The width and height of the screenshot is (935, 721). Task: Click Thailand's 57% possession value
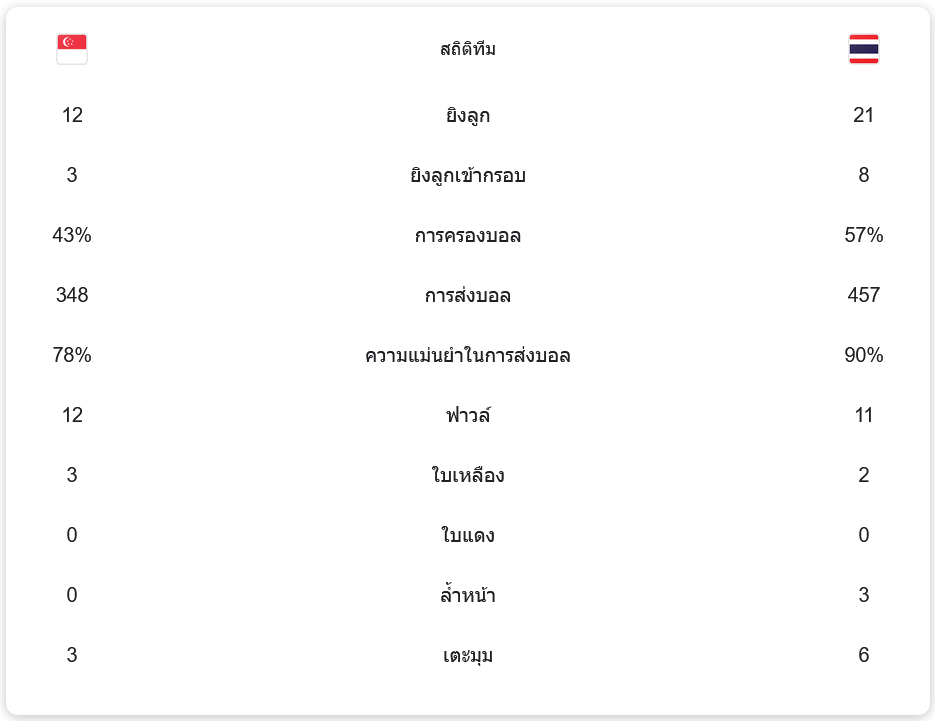(863, 235)
